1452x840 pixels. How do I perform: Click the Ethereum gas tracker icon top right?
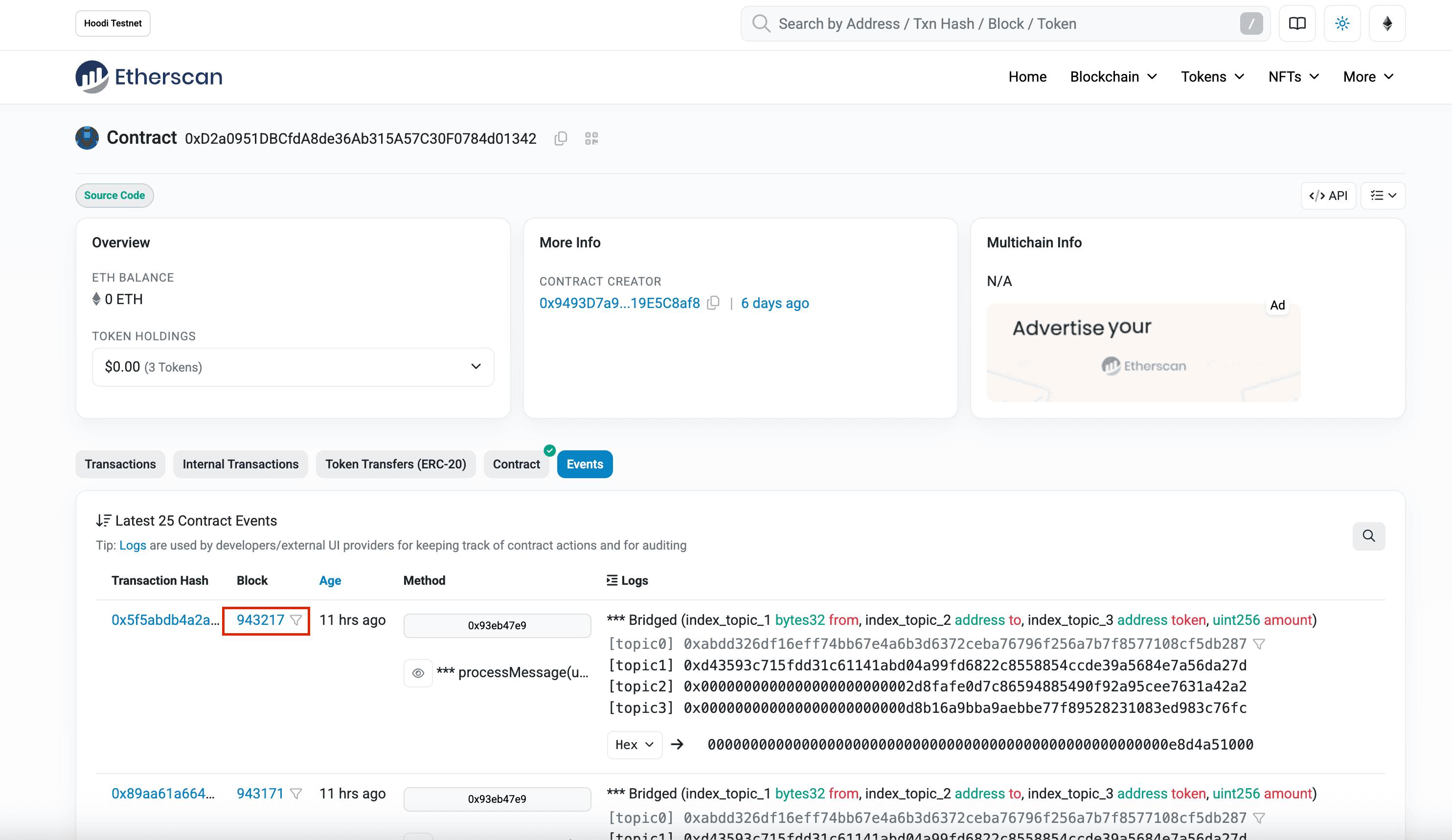pyautogui.click(x=1387, y=23)
